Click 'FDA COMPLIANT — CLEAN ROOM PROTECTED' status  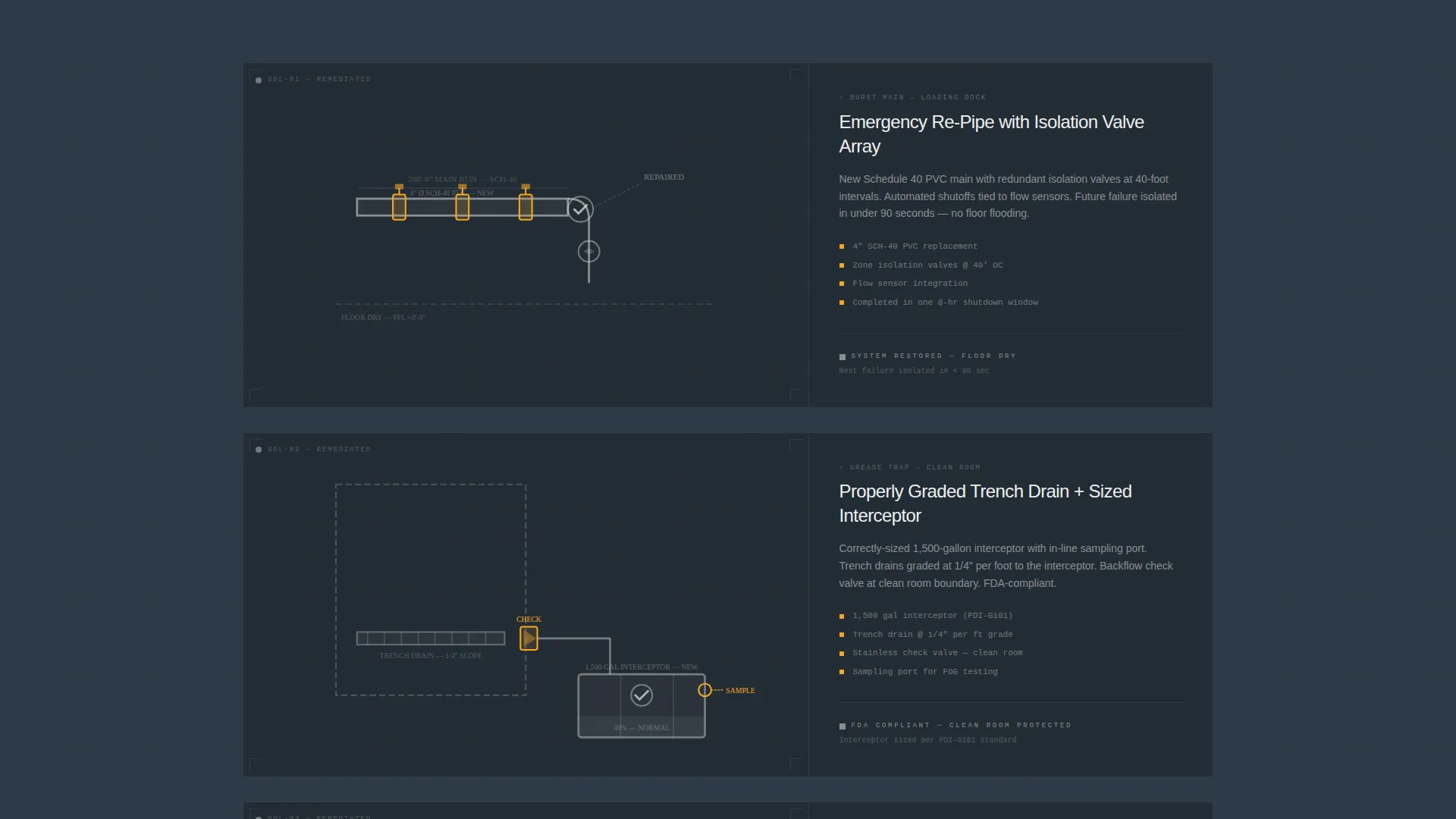click(x=961, y=725)
